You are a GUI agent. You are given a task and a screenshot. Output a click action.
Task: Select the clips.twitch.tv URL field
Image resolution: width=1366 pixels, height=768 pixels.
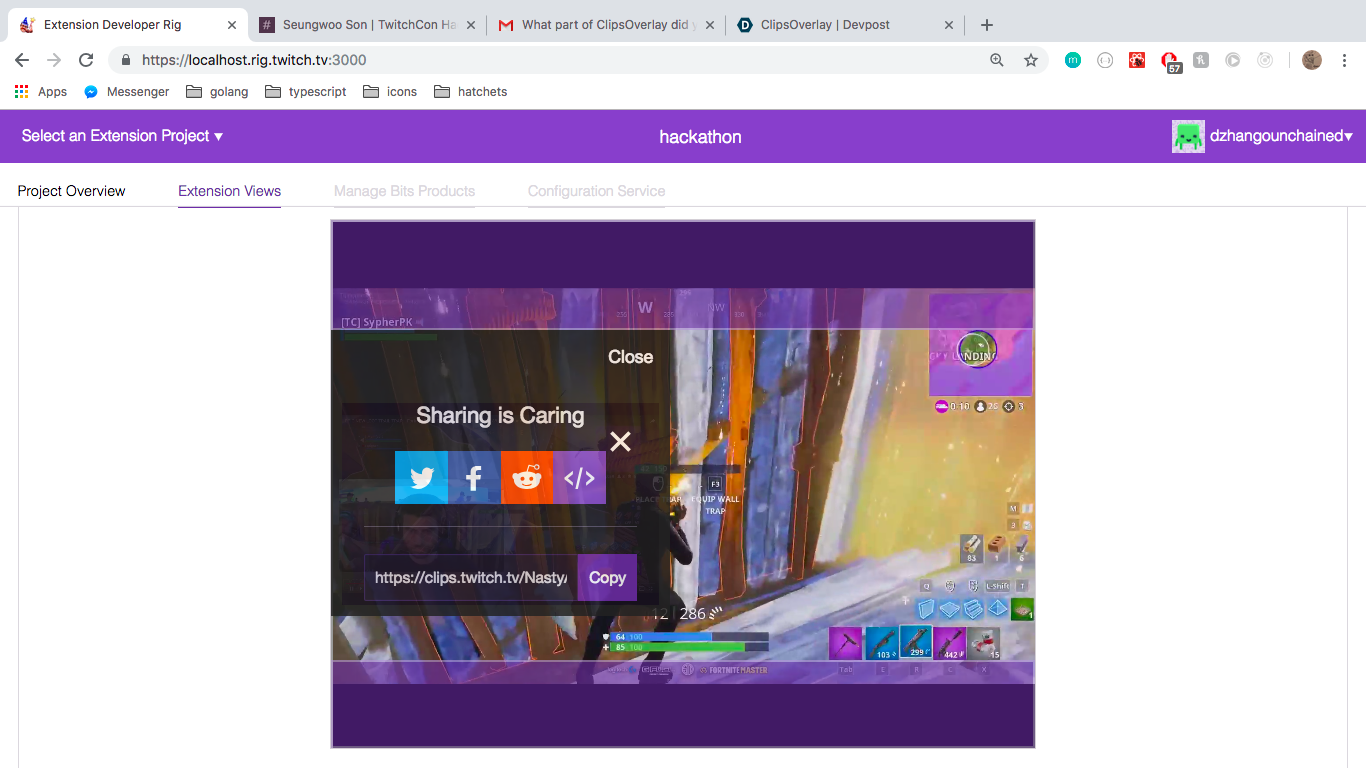click(x=471, y=577)
